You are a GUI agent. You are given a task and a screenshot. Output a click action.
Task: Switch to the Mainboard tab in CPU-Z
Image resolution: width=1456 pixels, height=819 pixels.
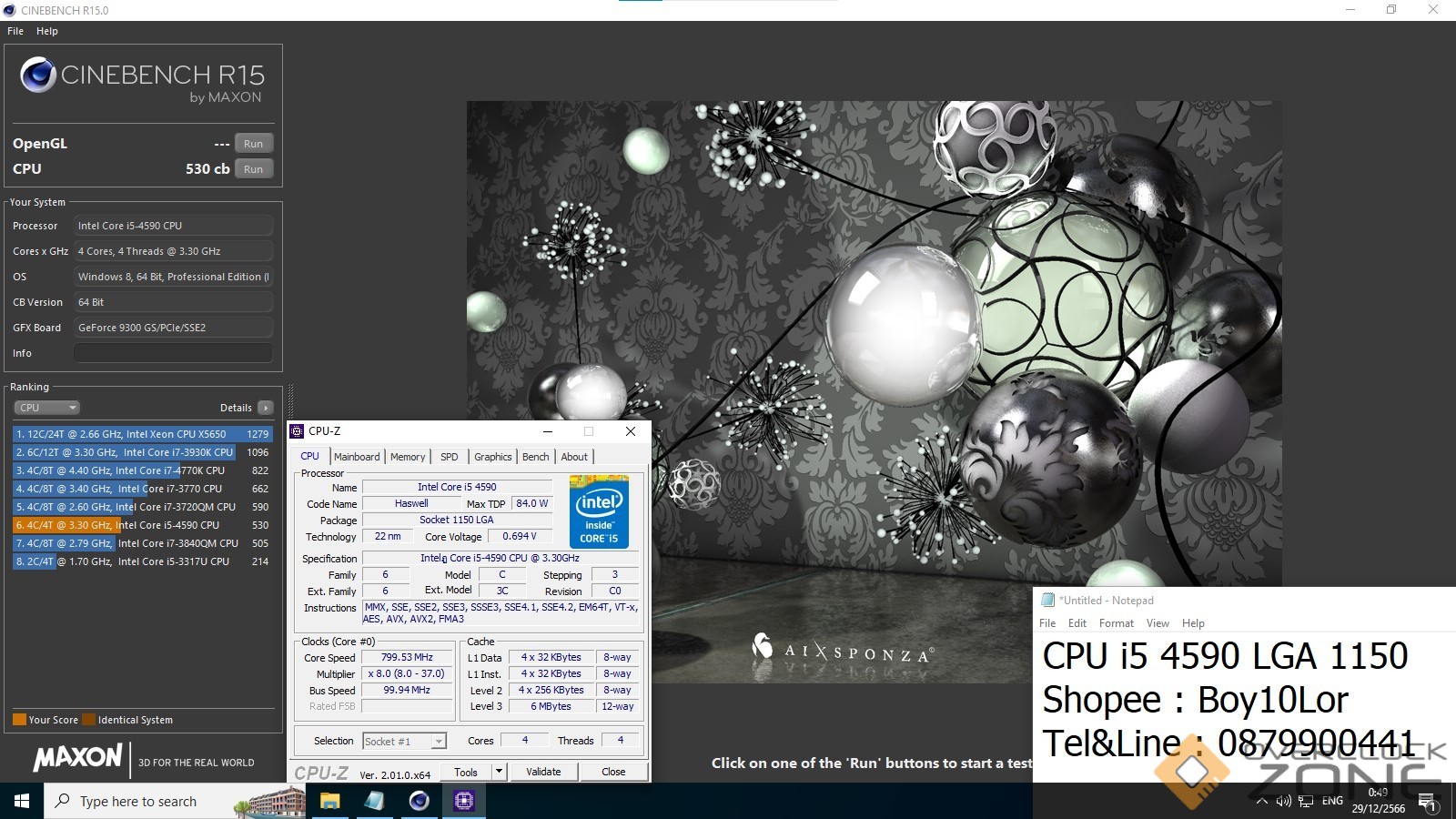click(357, 457)
